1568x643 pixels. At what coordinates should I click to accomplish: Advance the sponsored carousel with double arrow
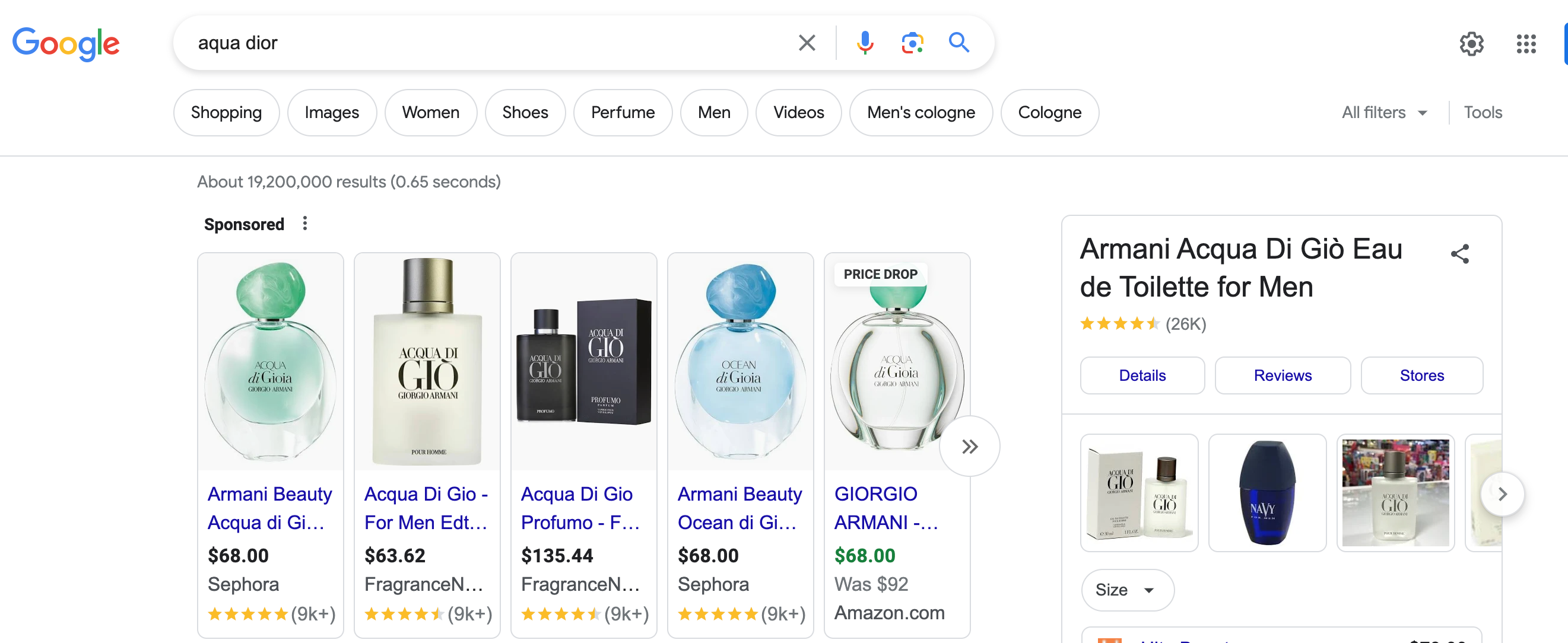[x=970, y=446]
